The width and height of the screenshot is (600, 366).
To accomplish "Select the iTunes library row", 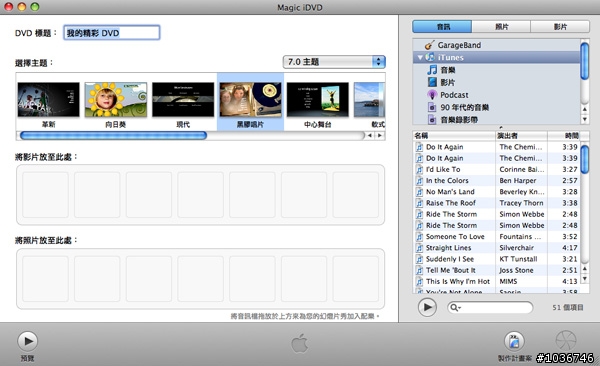I will (496, 57).
